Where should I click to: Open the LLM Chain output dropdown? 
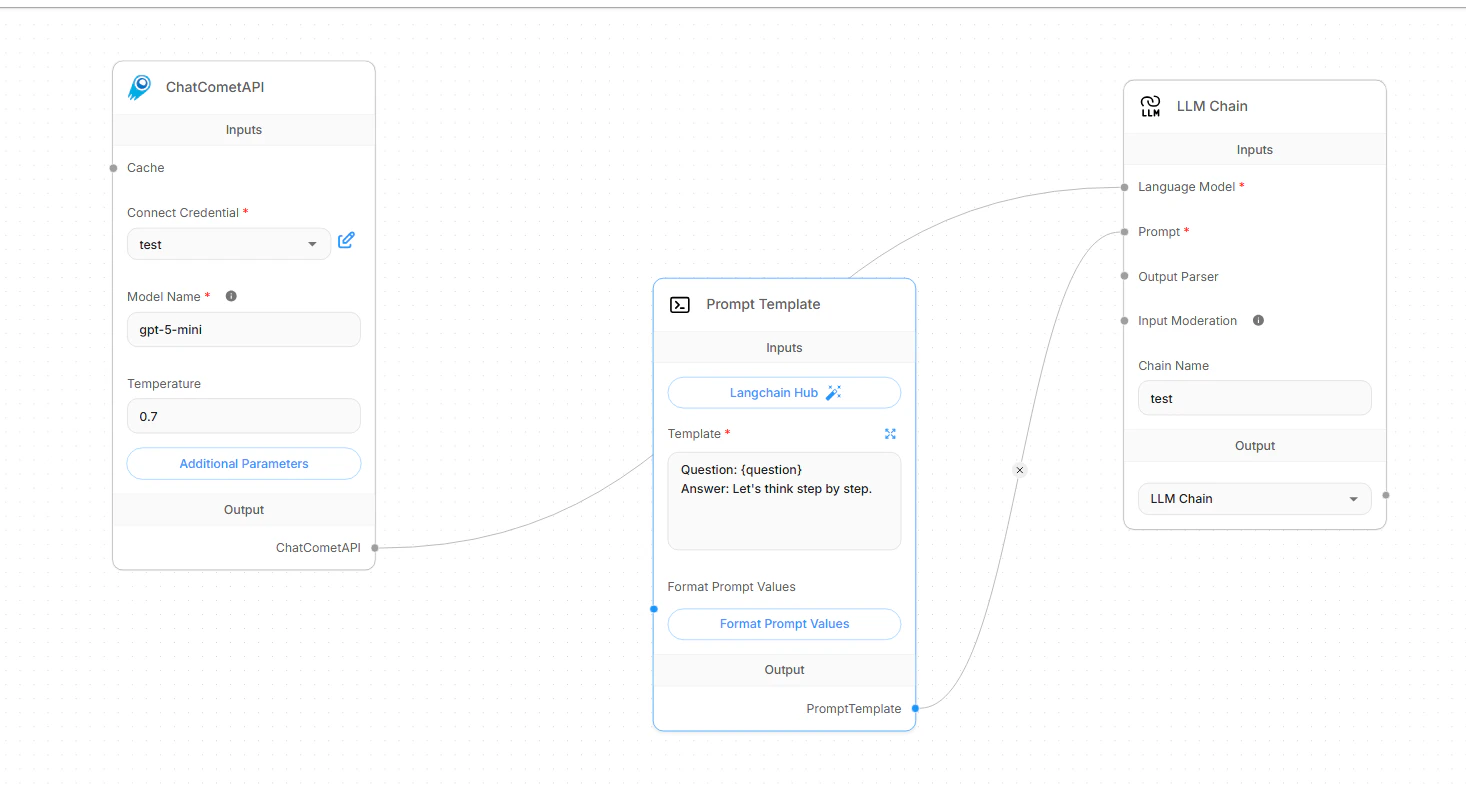point(1254,498)
